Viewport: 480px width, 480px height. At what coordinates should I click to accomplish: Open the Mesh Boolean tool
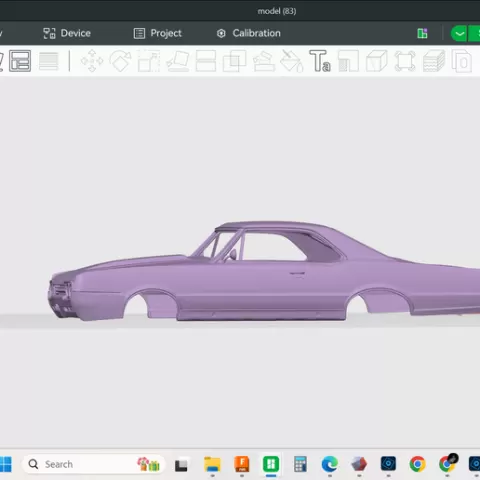234,61
